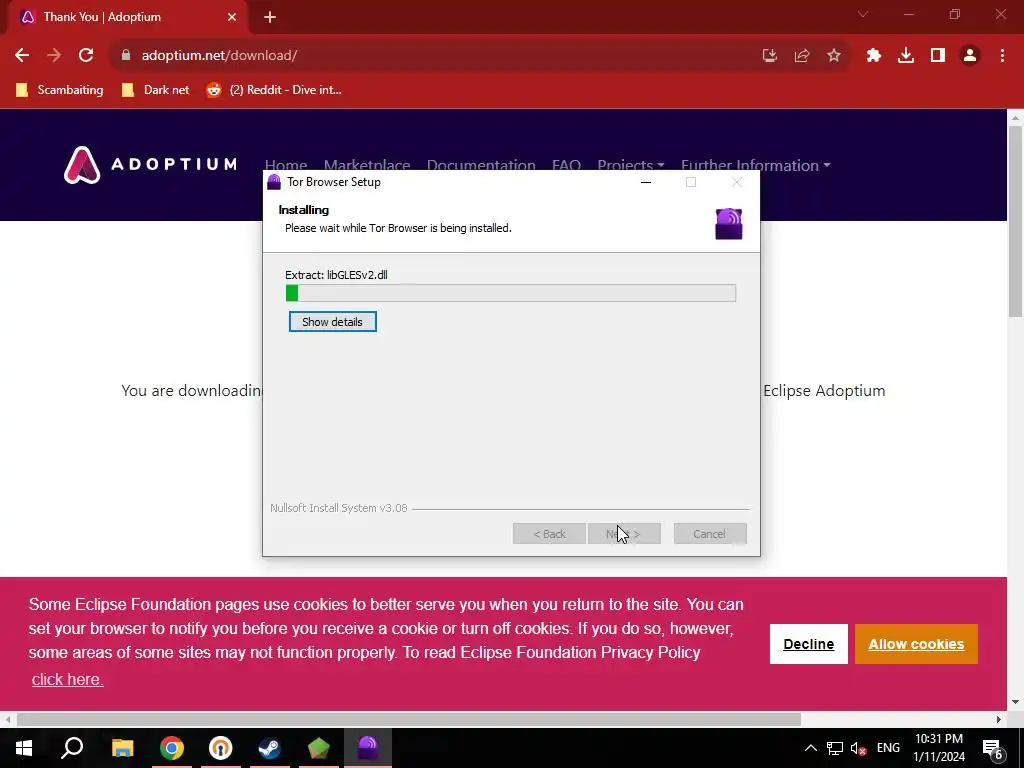Share this page via address bar icon
Screen dimensions: 1024x768
802,56
